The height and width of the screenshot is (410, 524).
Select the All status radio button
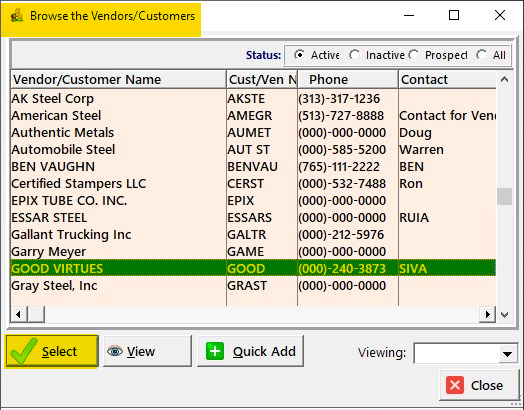(482, 55)
